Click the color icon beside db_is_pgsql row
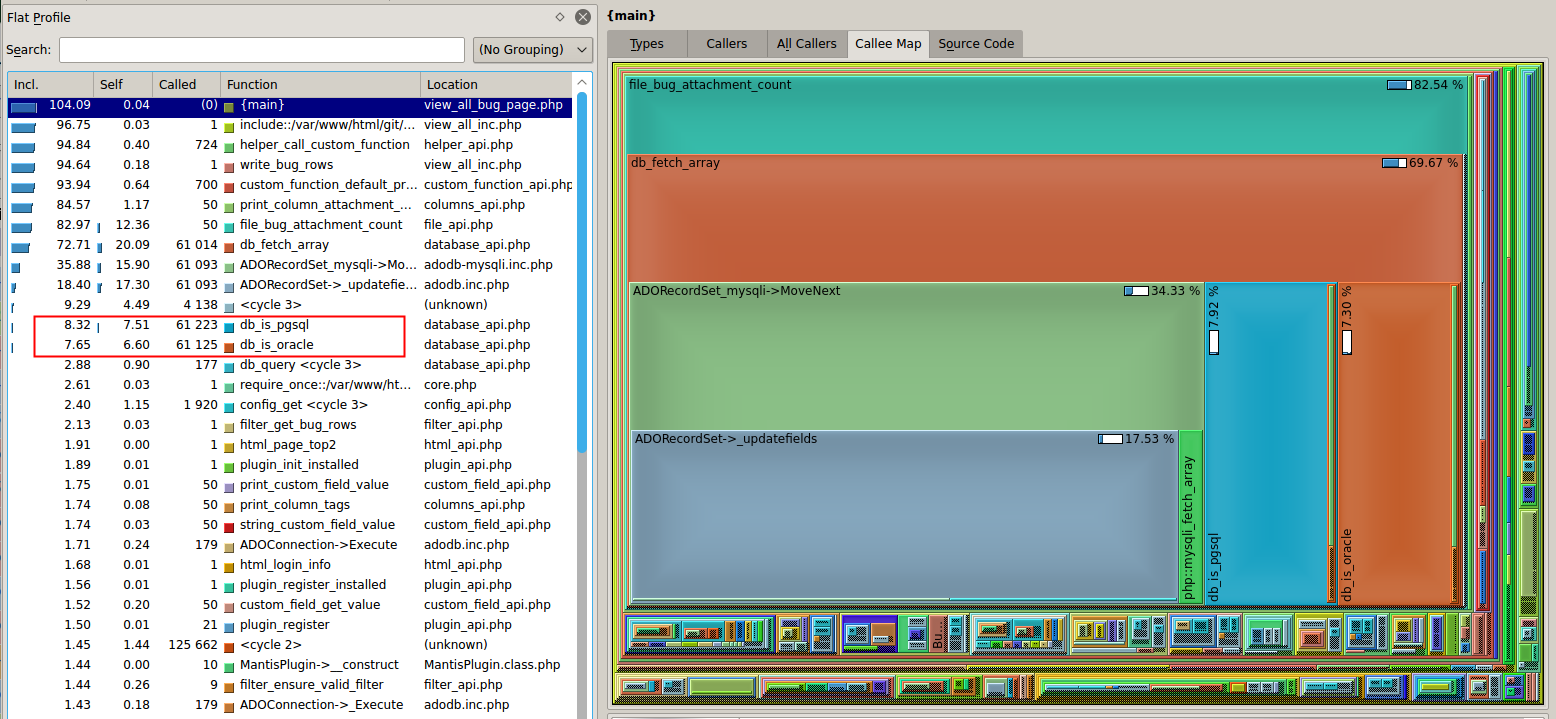1556x719 pixels. 229,325
